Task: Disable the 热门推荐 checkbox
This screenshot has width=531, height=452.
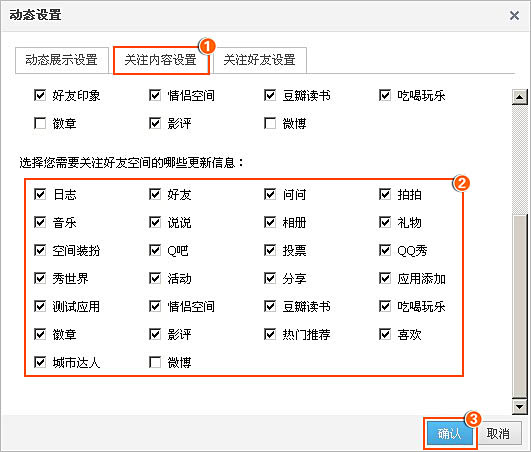Action: pos(270,334)
